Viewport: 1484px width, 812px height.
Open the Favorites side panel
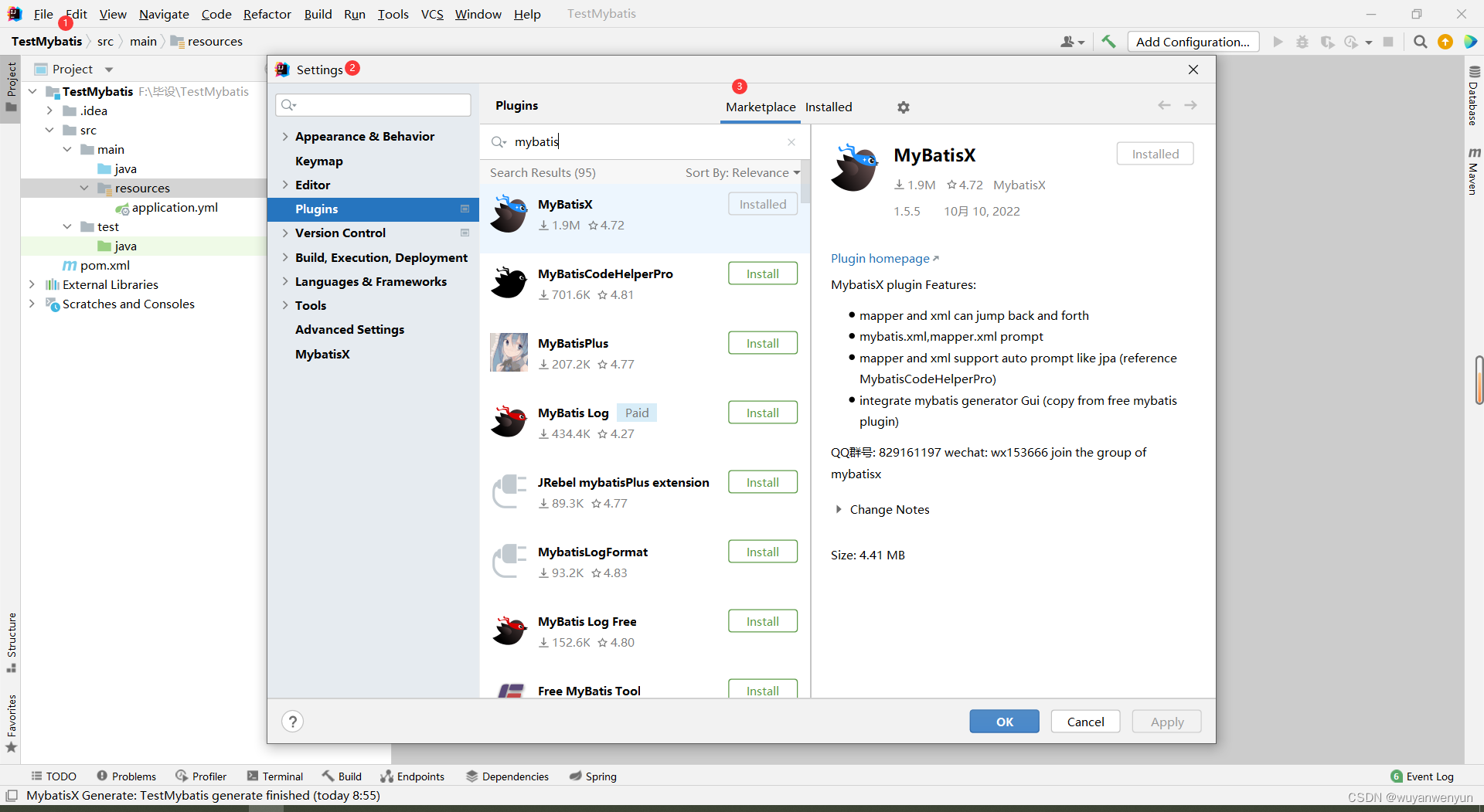click(12, 723)
